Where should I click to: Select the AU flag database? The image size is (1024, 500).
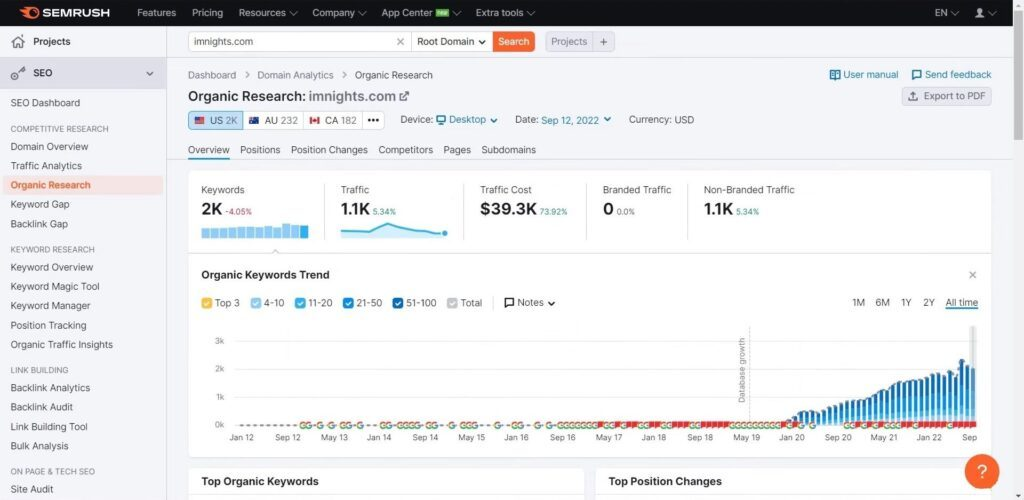(273, 120)
